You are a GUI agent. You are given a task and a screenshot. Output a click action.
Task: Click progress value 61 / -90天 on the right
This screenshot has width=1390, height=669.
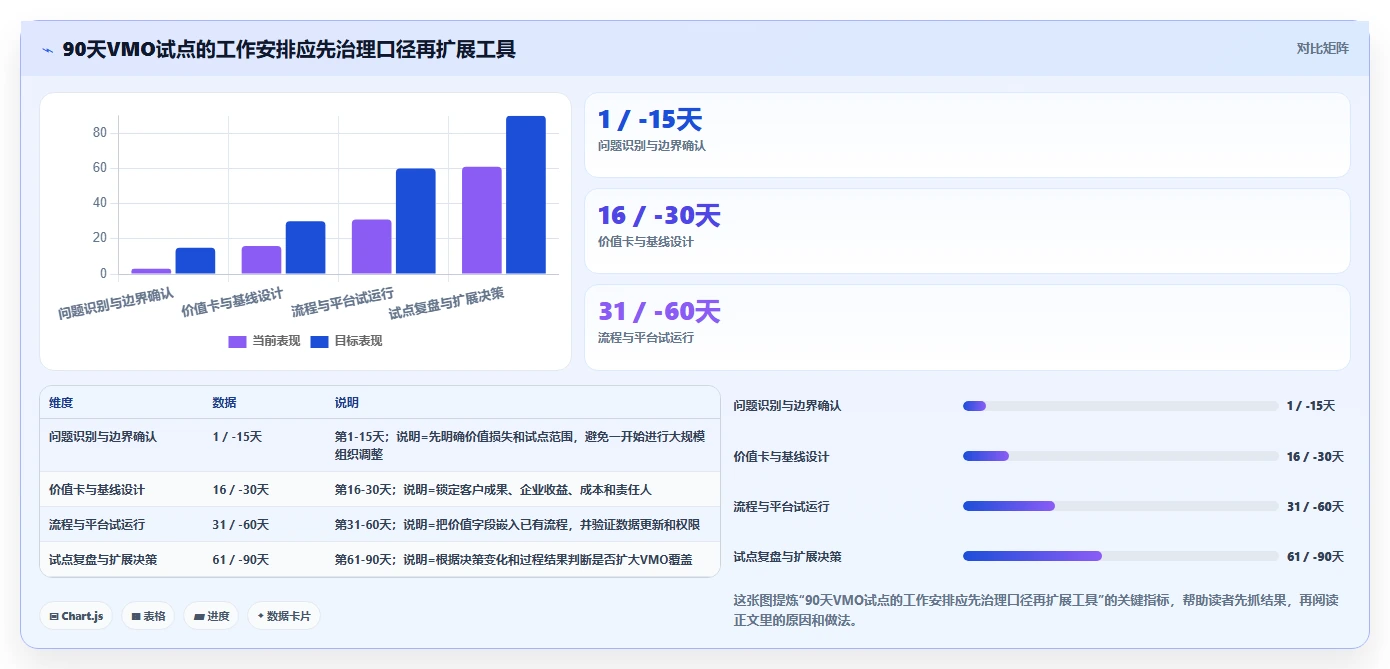[1315, 557]
